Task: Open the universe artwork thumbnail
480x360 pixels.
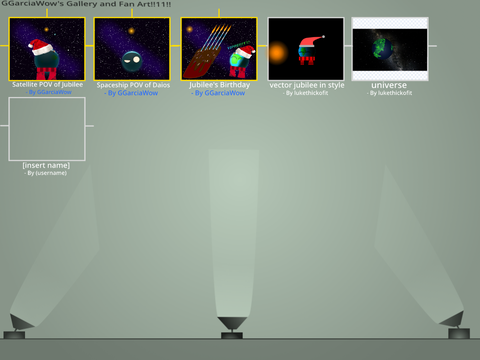Action: coord(390,49)
